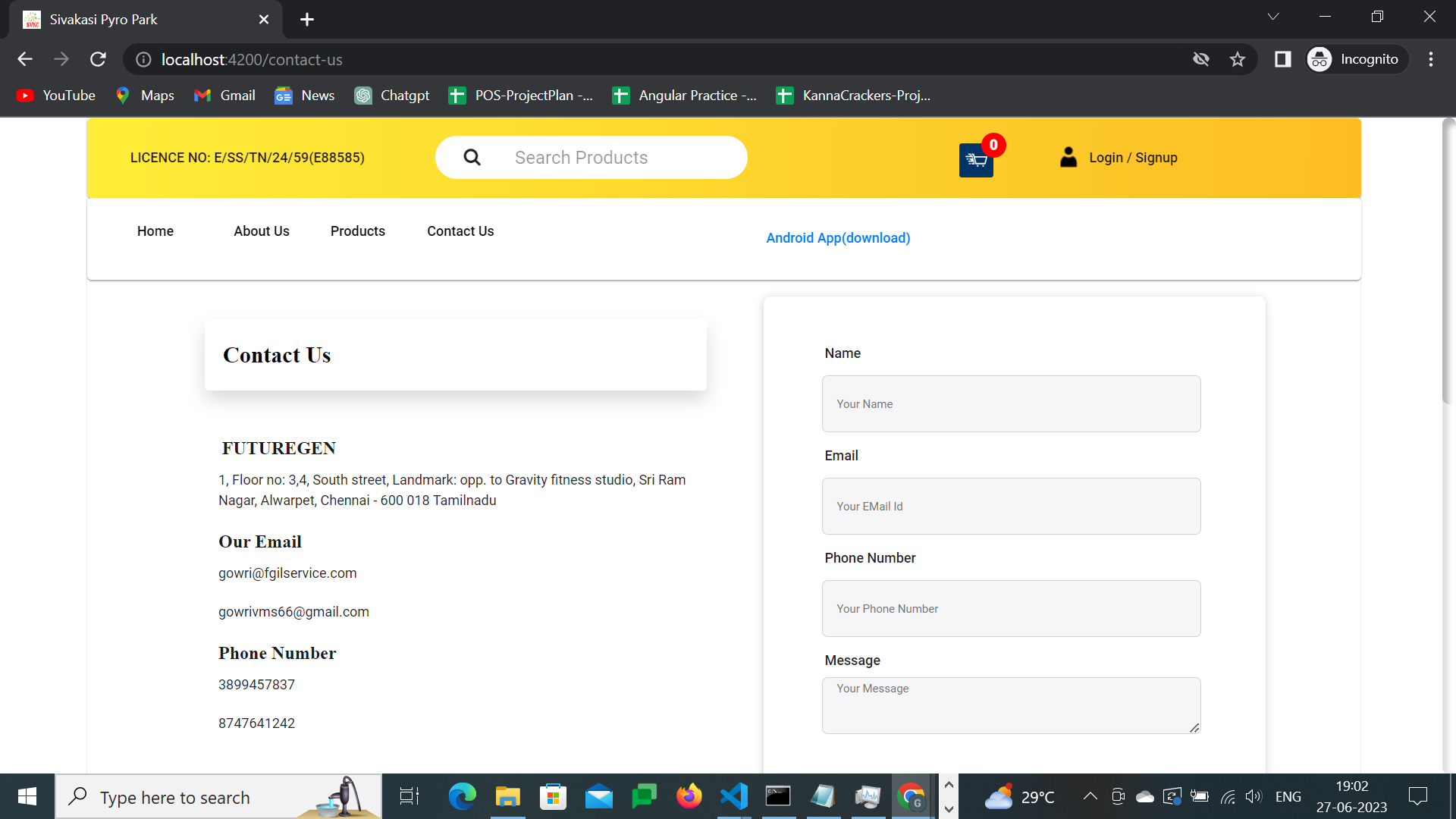
Task: Open Chrome side panel icon
Action: 1282,59
